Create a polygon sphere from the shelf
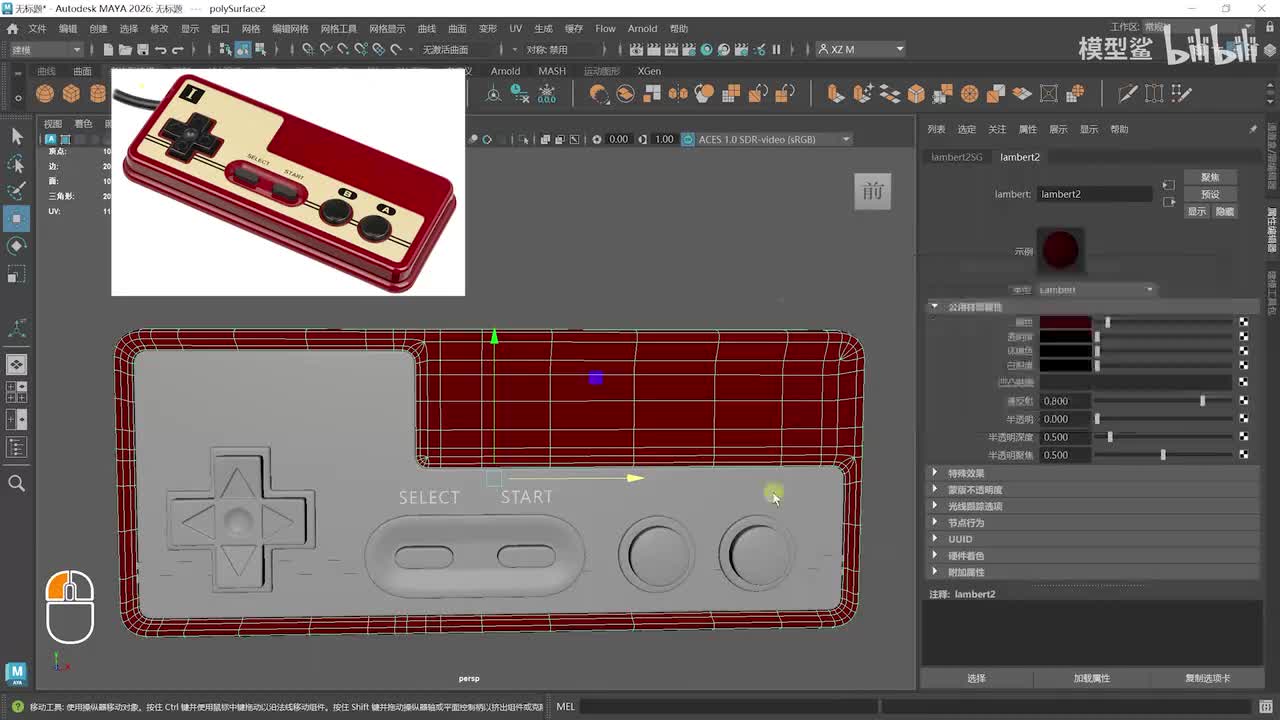Screen dimensions: 1280x720 pyautogui.click(x=45, y=93)
